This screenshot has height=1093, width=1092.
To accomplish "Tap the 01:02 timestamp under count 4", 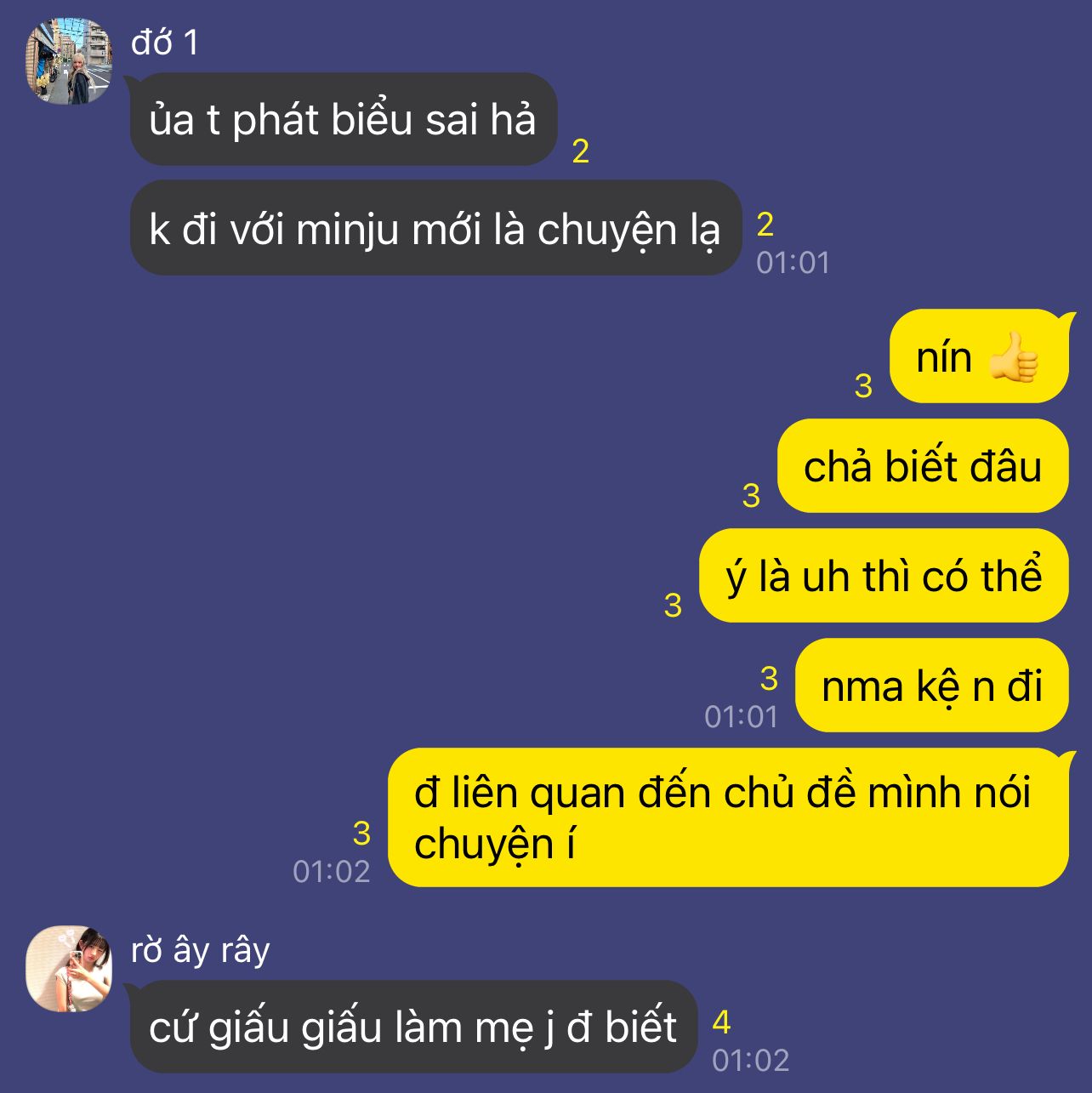I will [751, 1060].
